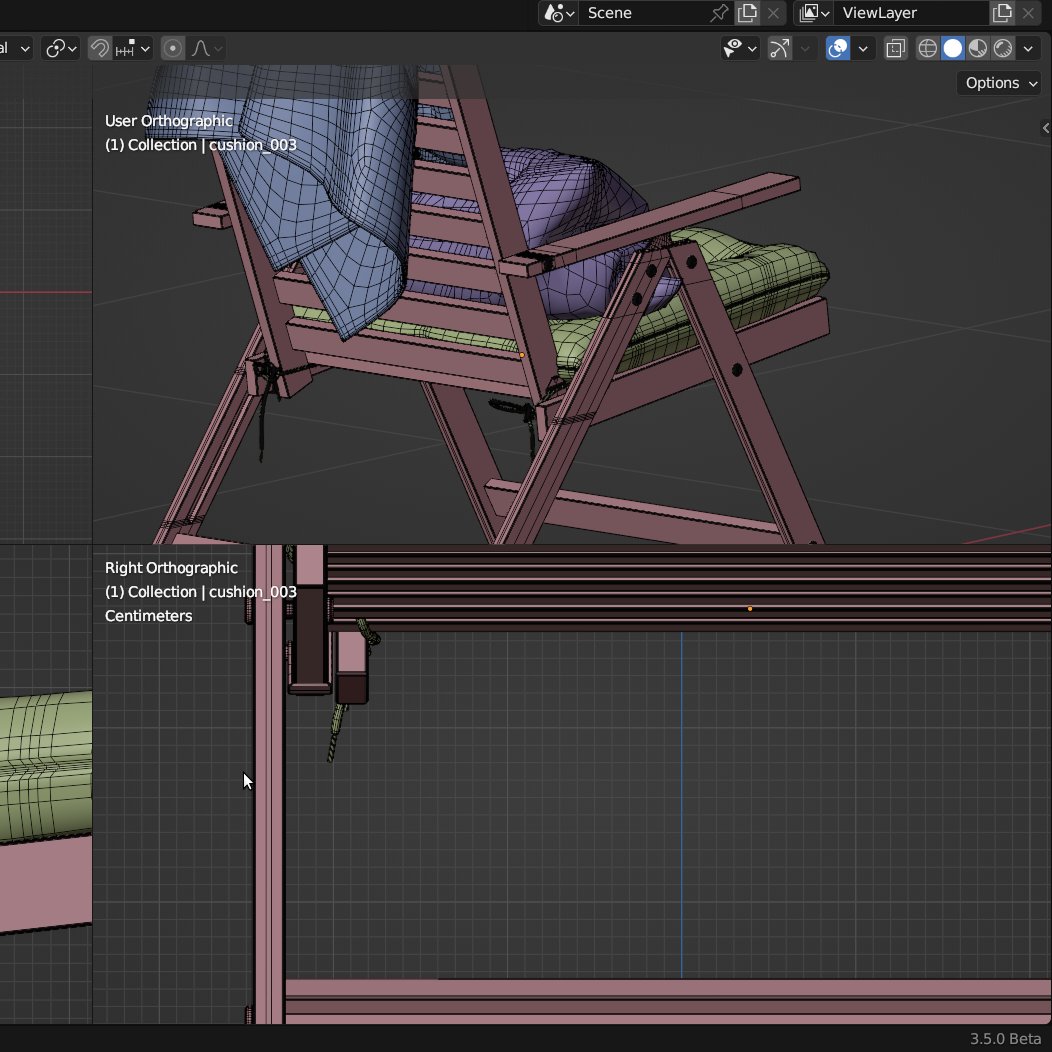Toggle X-Ray mode in the viewport

895,47
